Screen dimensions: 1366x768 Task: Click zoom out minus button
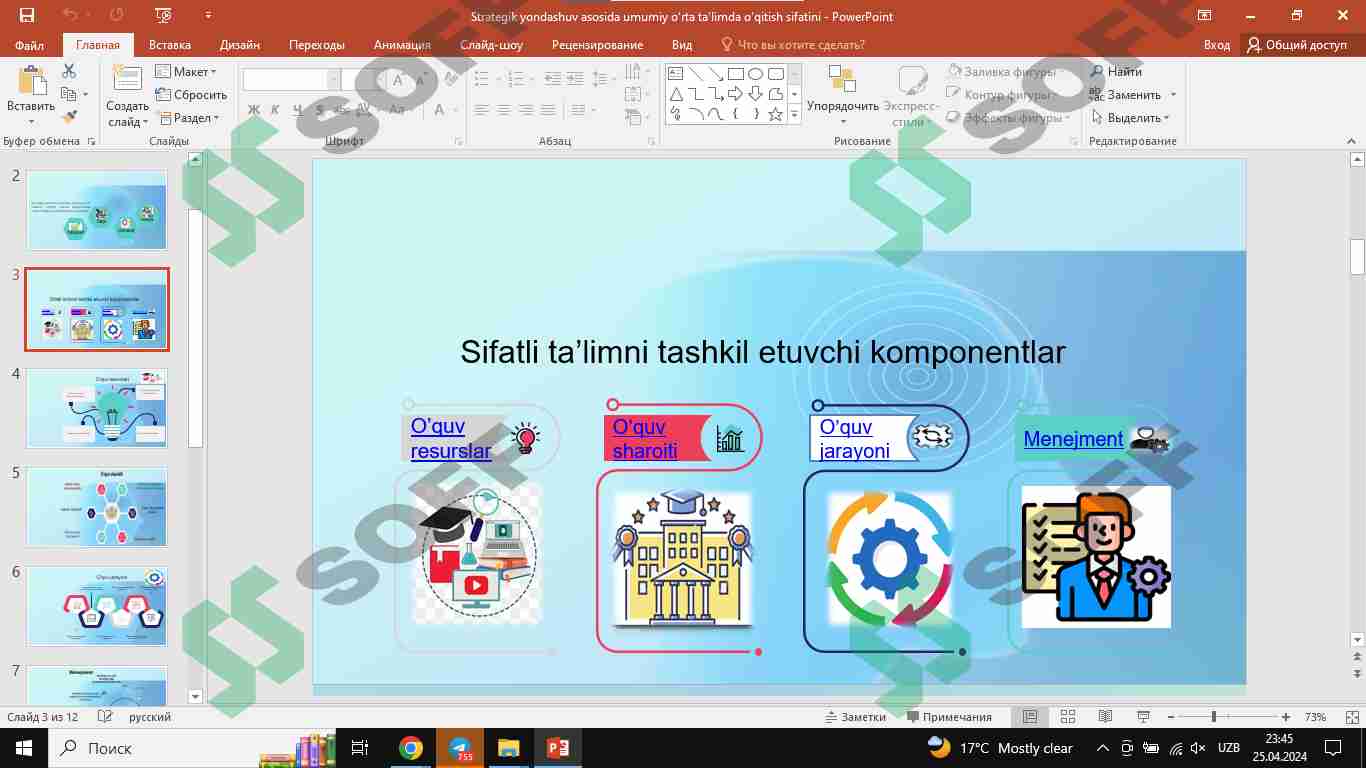tap(1172, 717)
